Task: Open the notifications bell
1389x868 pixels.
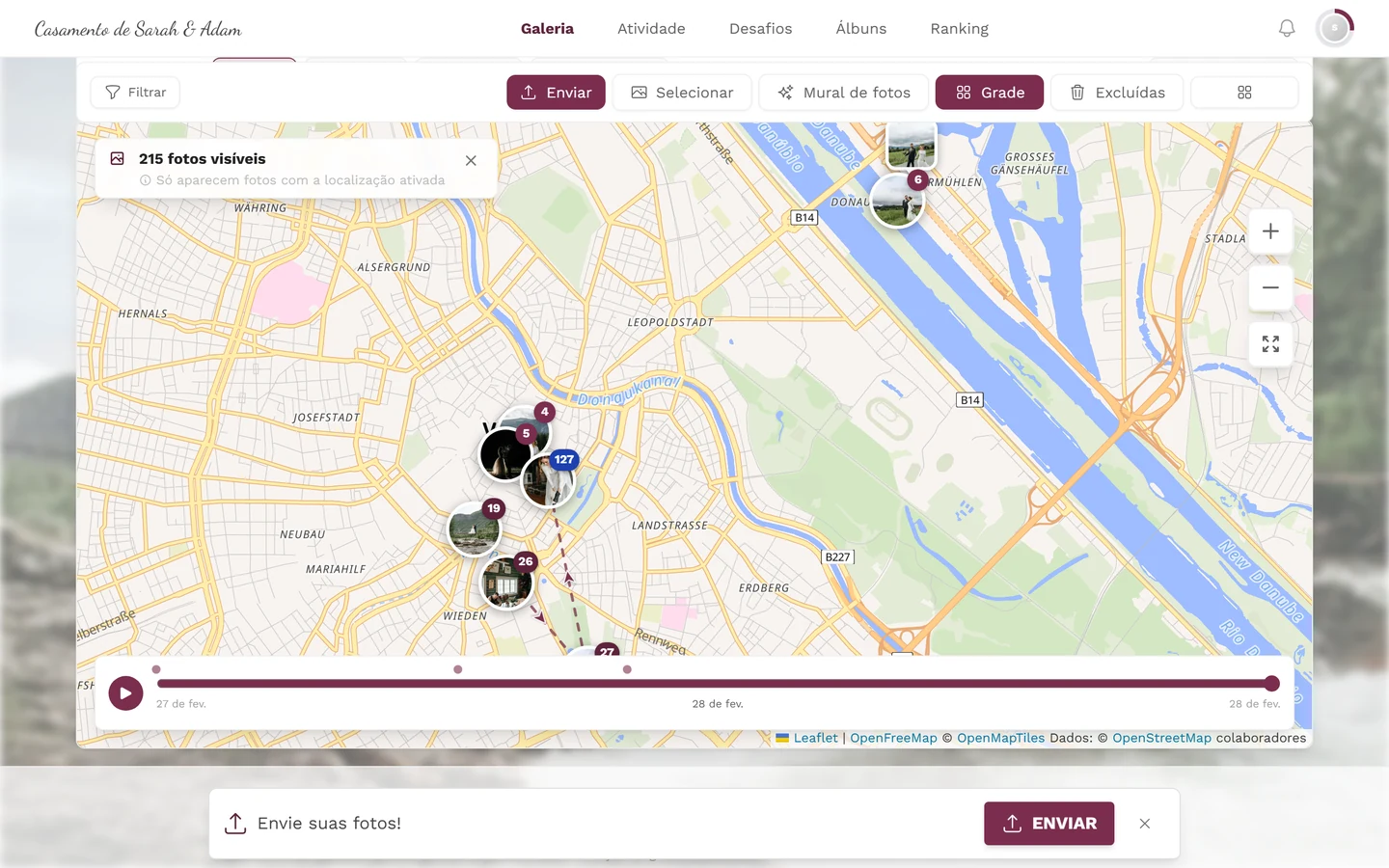Action: pyautogui.click(x=1287, y=29)
